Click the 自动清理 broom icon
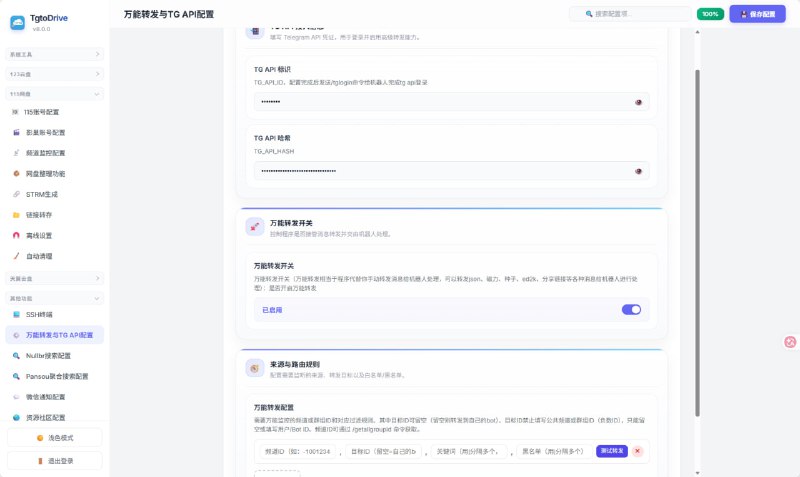The height and width of the screenshot is (477, 800). 16,256
